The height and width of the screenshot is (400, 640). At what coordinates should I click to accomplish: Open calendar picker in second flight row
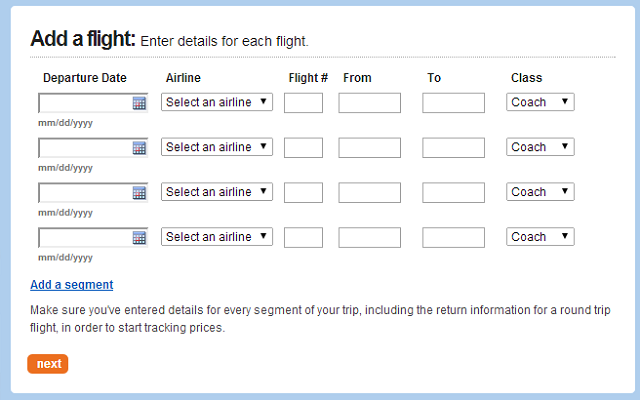139,148
